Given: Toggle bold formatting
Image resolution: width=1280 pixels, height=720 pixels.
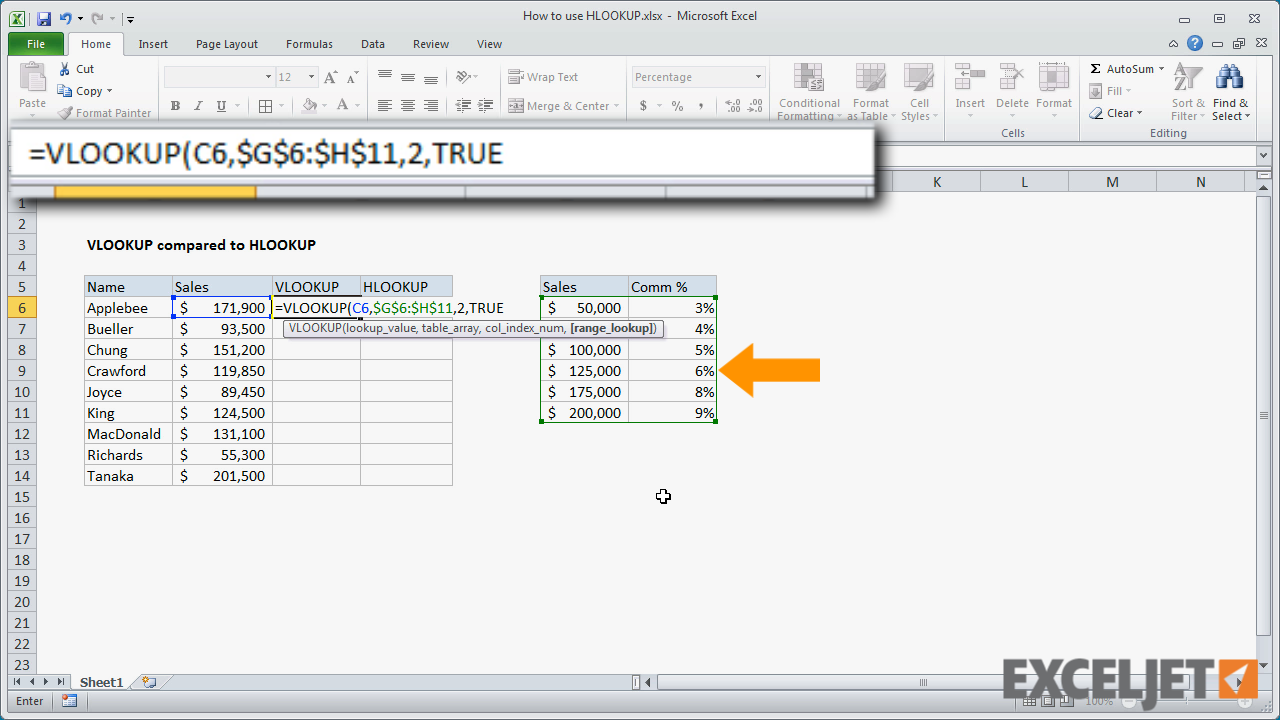Looking at the screenshot, I should [x=175, y=105].
